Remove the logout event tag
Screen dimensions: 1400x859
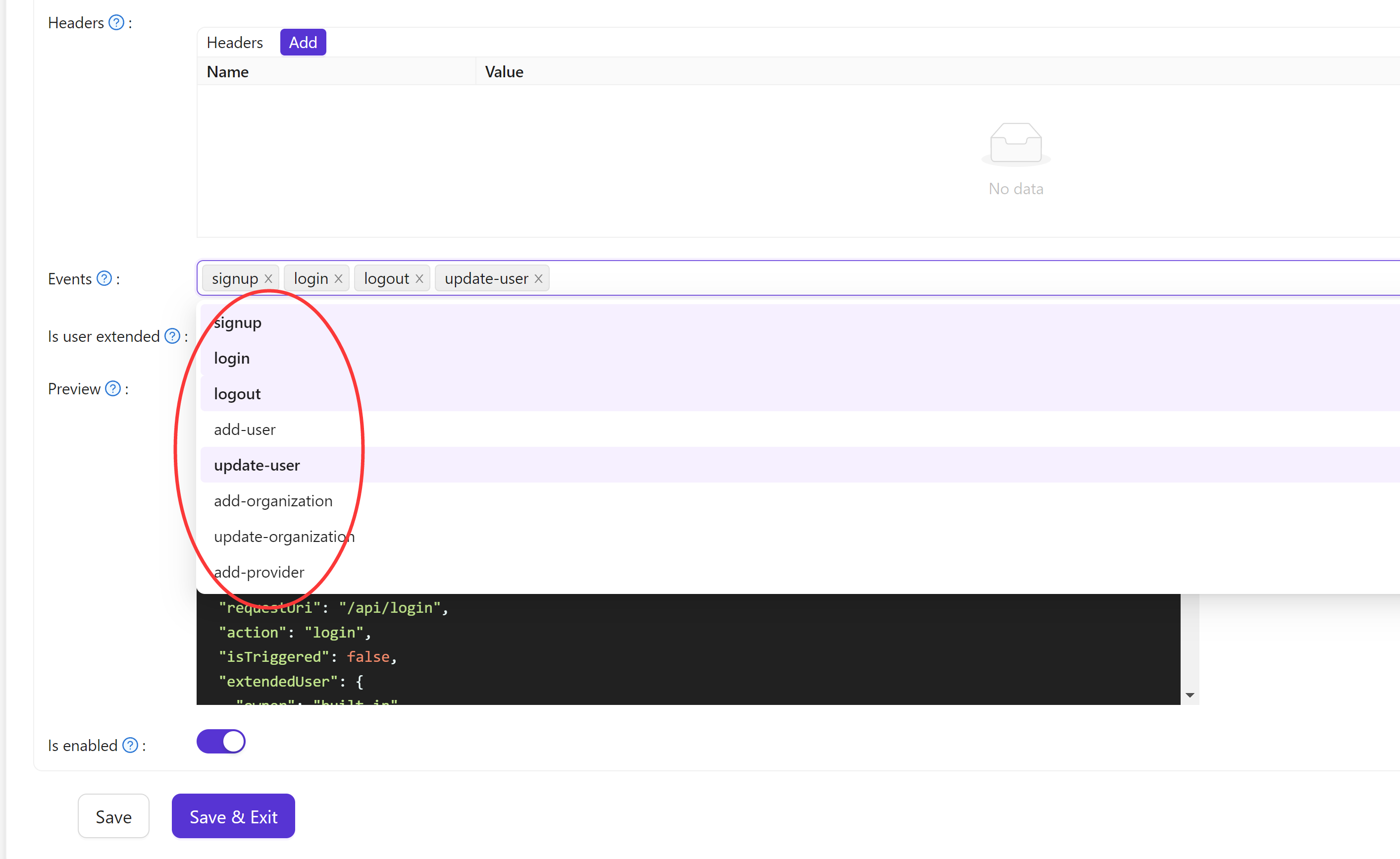click(419, 278)
